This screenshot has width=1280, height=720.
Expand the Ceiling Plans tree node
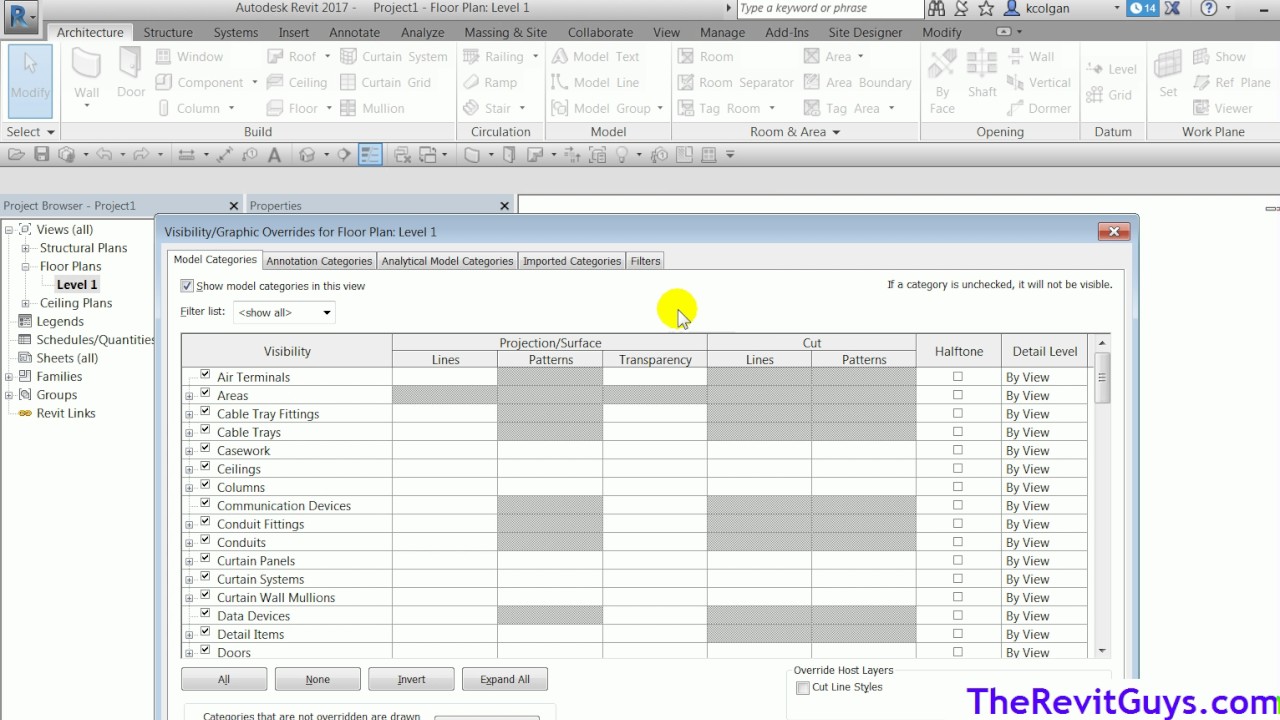click(x=26, y=303)
